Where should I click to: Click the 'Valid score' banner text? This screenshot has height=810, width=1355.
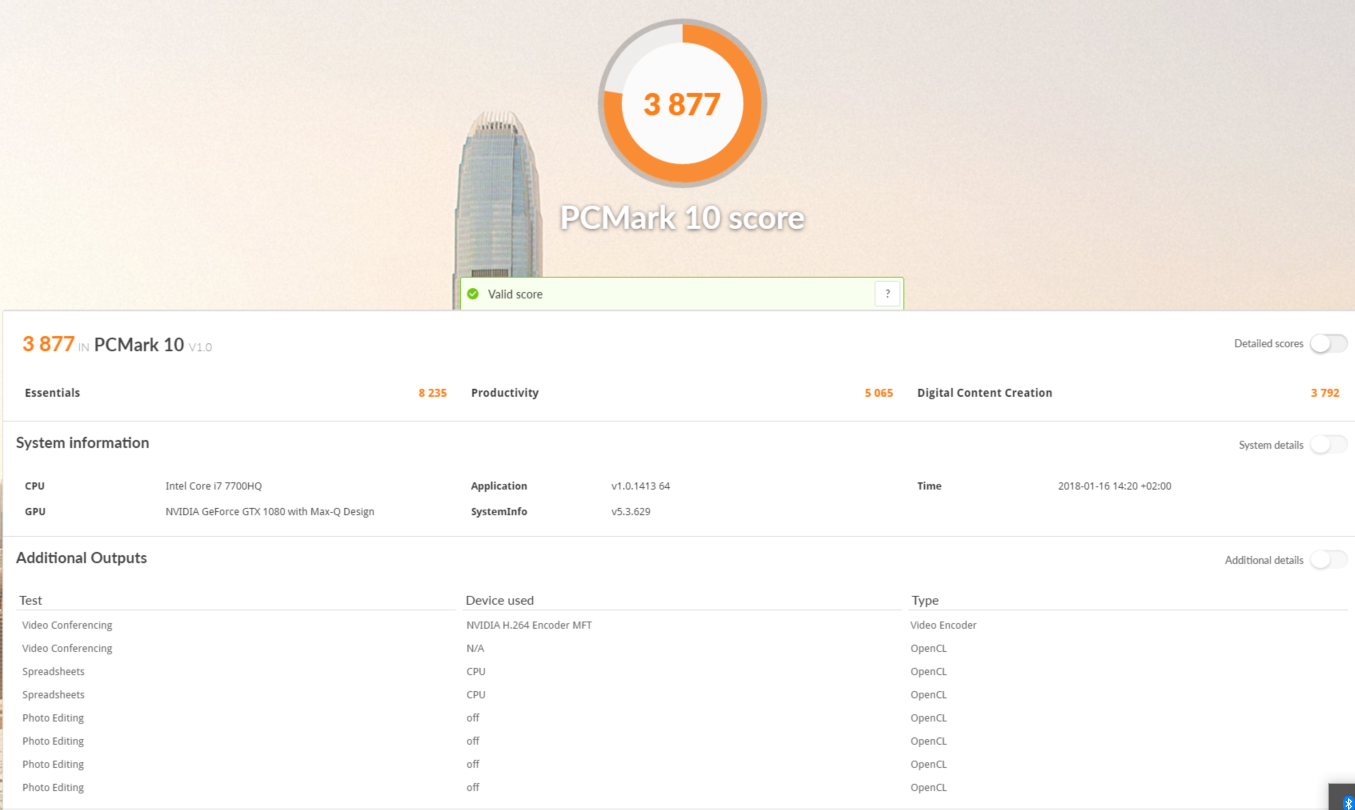click(515, 295)
